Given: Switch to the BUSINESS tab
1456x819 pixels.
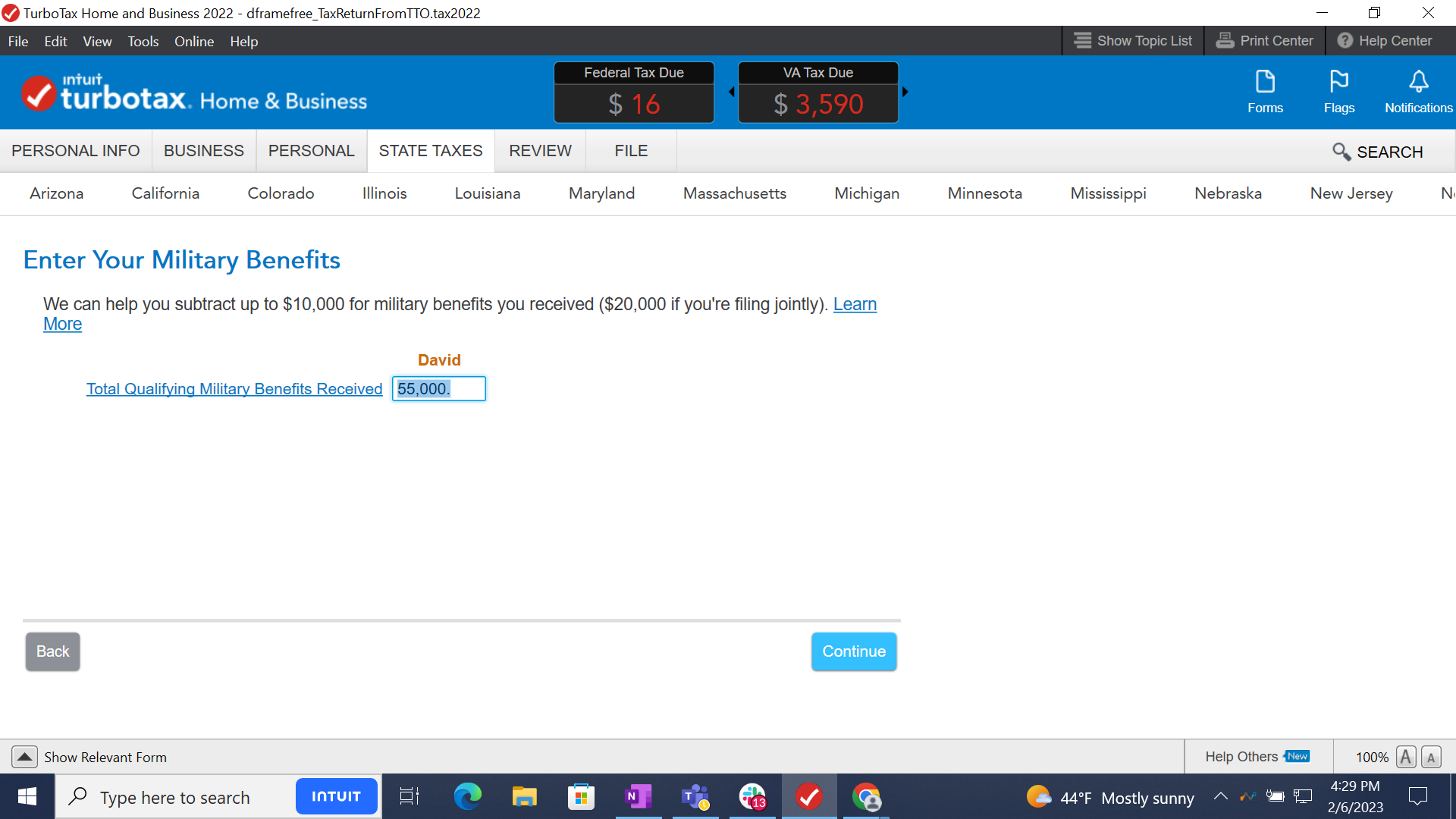Looking at the screenshot, I should click(x=204, y=151).
